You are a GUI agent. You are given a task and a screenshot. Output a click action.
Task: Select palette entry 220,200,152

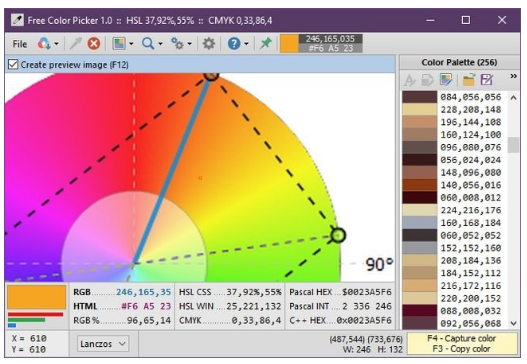tap(455, 298)
